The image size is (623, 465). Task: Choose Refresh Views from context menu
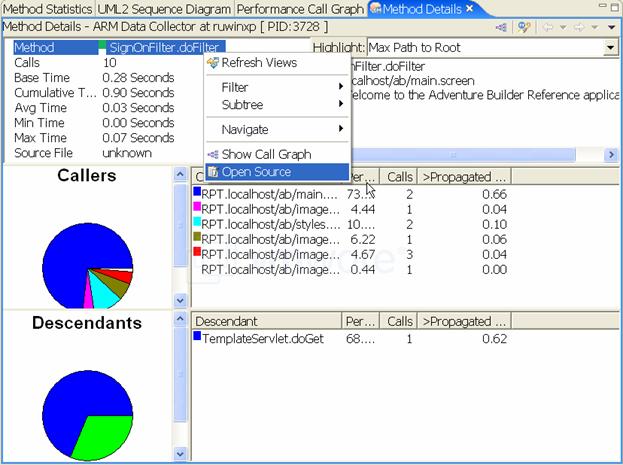pos(277,62)
